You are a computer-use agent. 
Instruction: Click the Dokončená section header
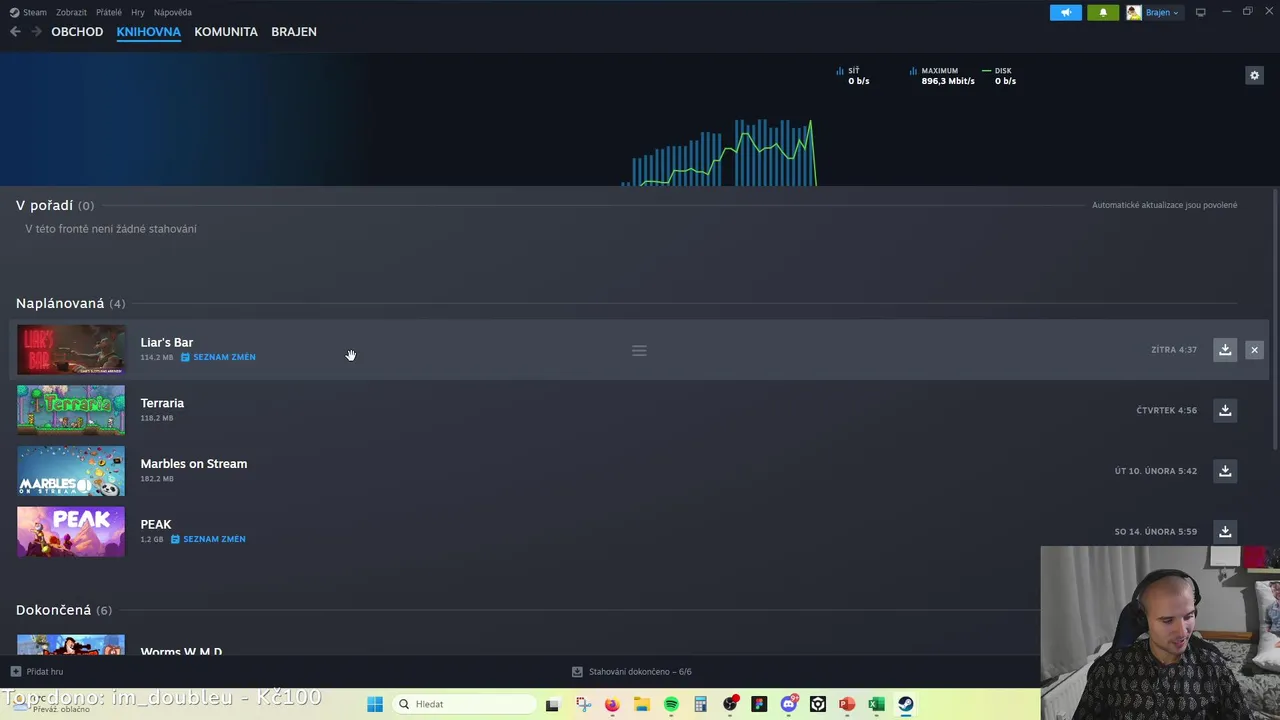tap(64, 610)
